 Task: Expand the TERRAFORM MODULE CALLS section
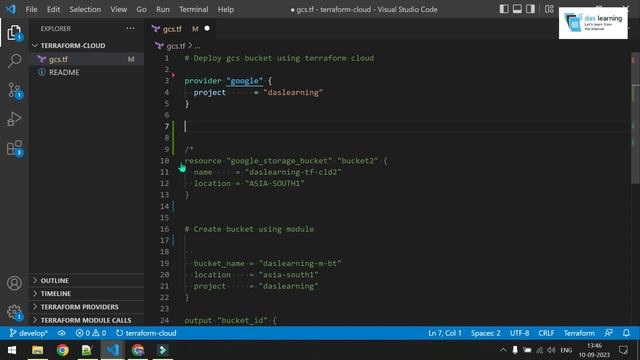pos(87,320)
